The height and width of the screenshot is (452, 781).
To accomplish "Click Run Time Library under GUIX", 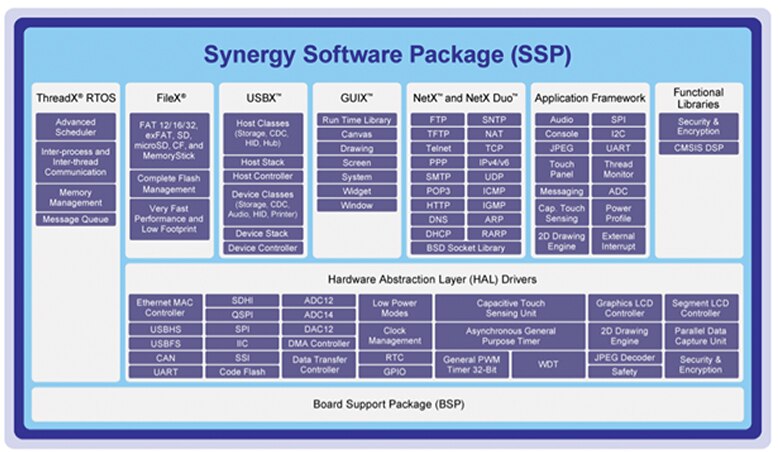I will click(x=357, y=120).
